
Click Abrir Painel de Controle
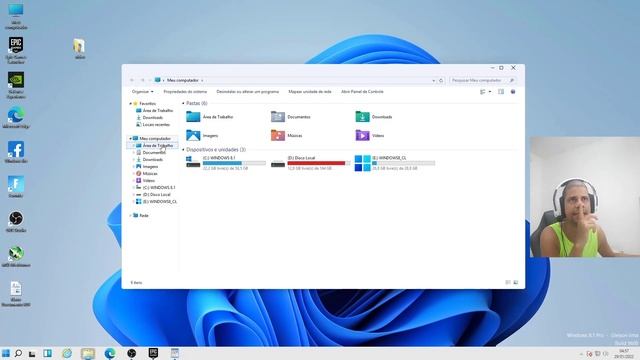coord(362,92)
